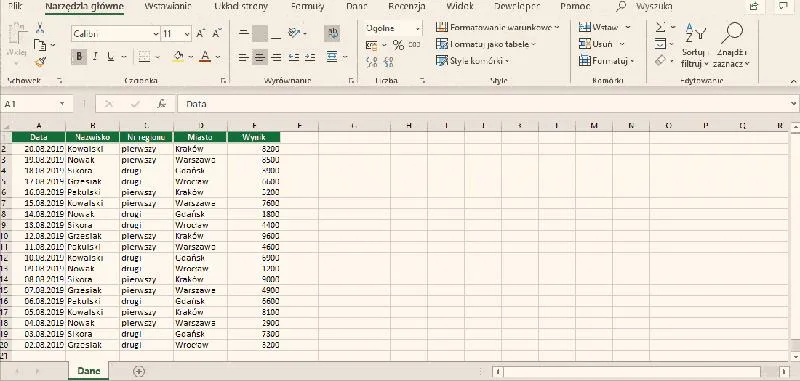
Task: Open Formatowanie warunkowe menu
Action: coord(497,27)
